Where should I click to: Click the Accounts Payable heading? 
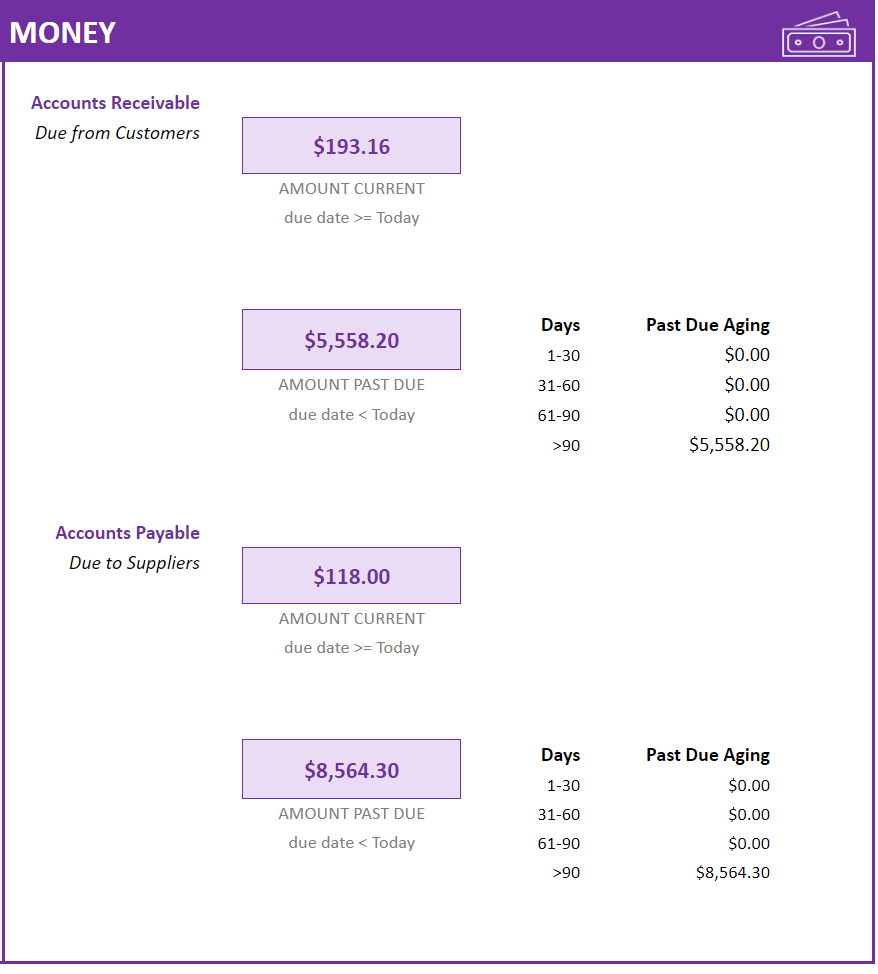127,533
